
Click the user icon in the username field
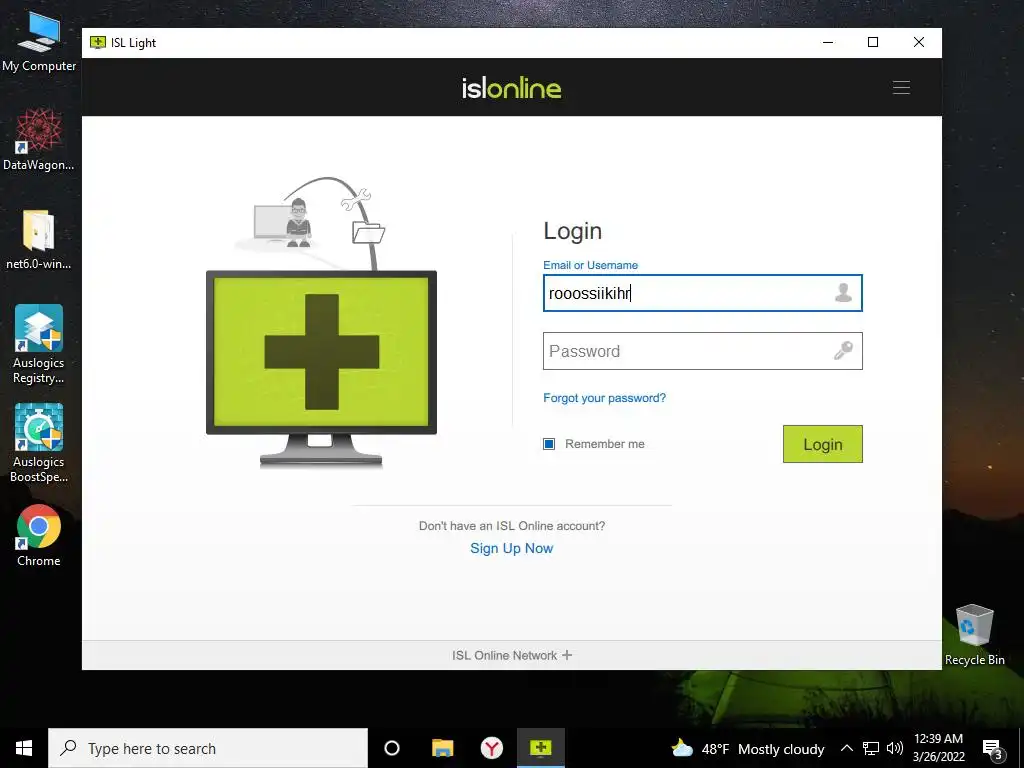pos(843,293)
